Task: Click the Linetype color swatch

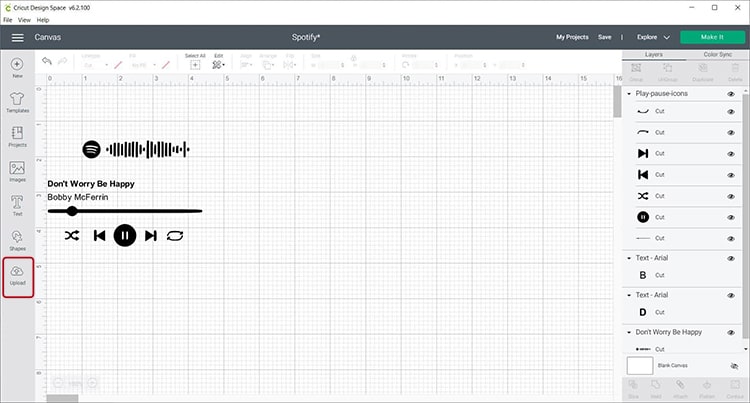Action: pos(118,65)
